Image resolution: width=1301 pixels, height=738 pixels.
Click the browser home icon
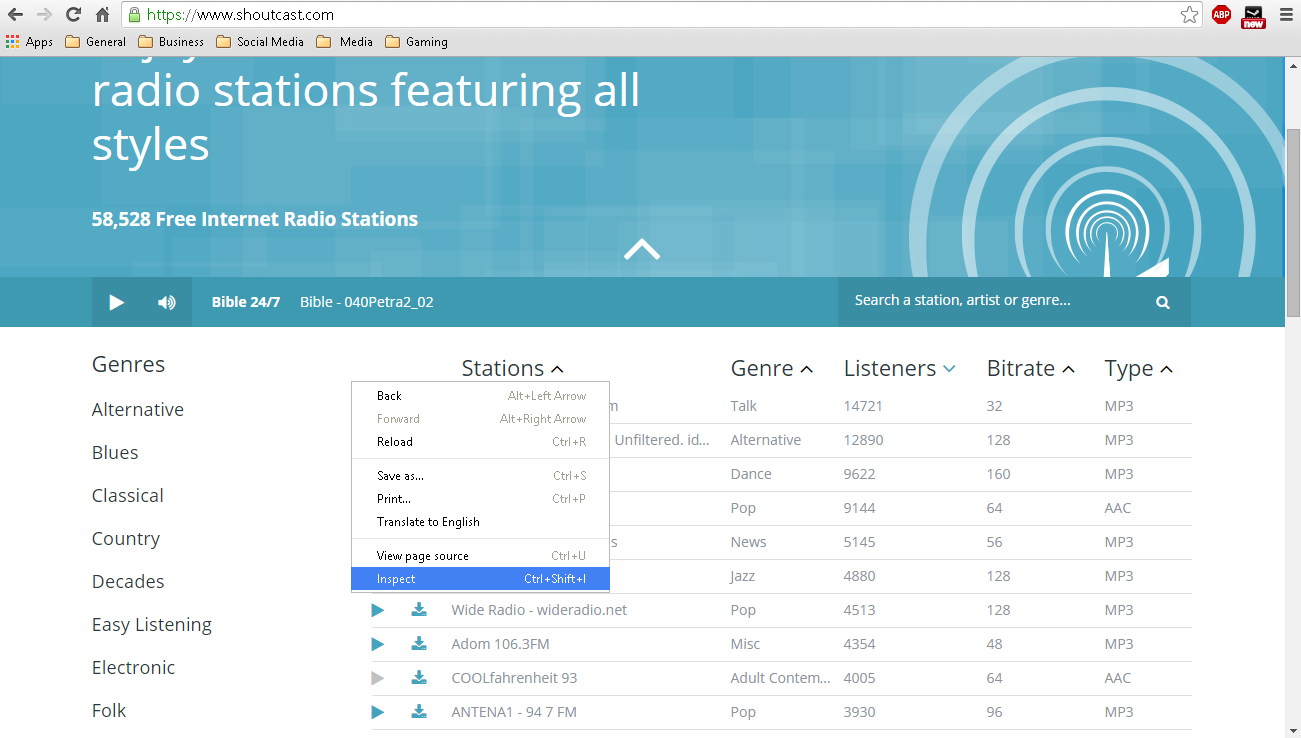click(x=103, y=15)
